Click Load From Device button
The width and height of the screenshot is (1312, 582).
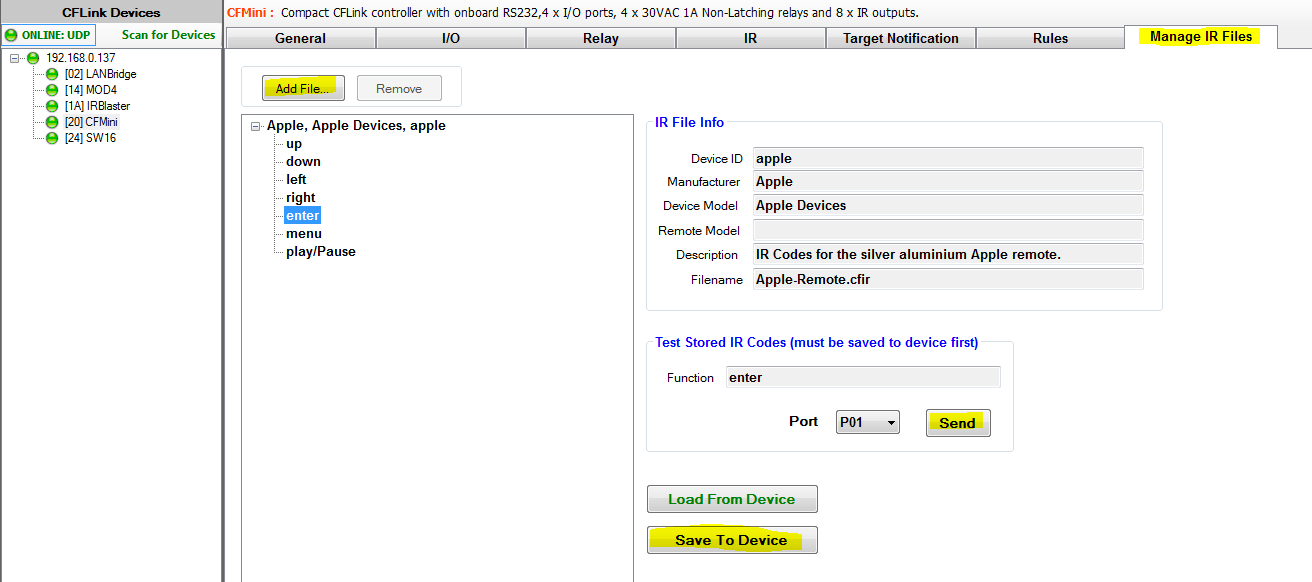731,499
